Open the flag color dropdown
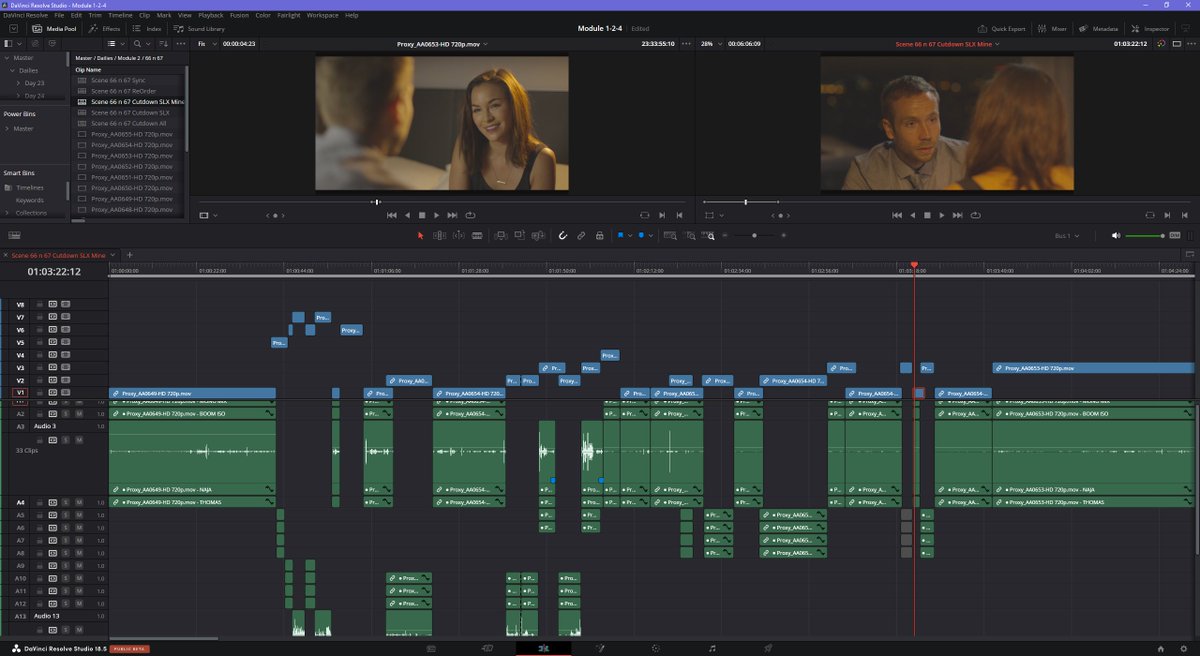 630,236
